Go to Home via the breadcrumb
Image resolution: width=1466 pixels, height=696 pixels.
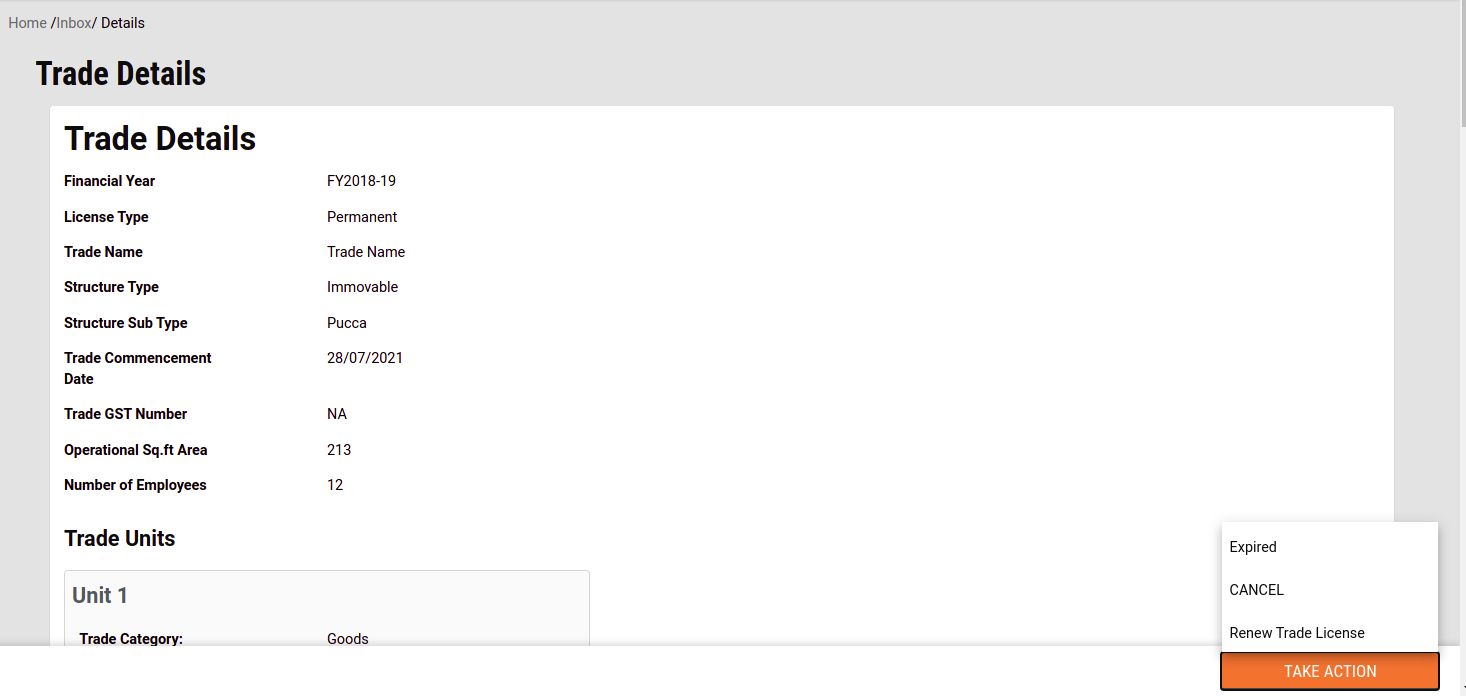tap(27, 23)
